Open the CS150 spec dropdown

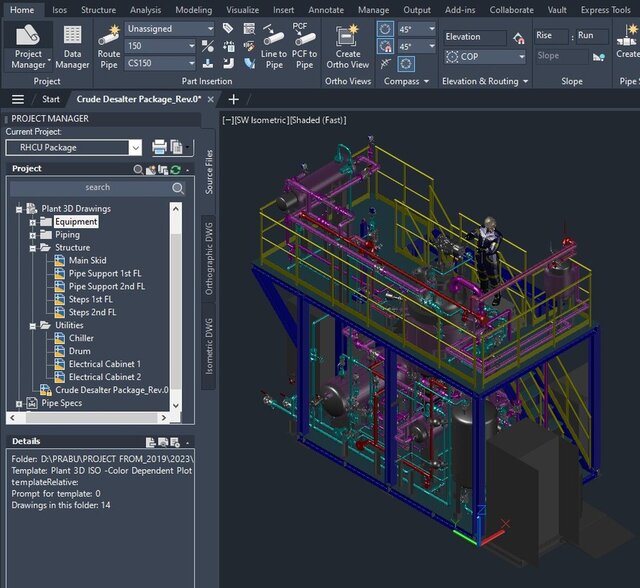point(160,63)
